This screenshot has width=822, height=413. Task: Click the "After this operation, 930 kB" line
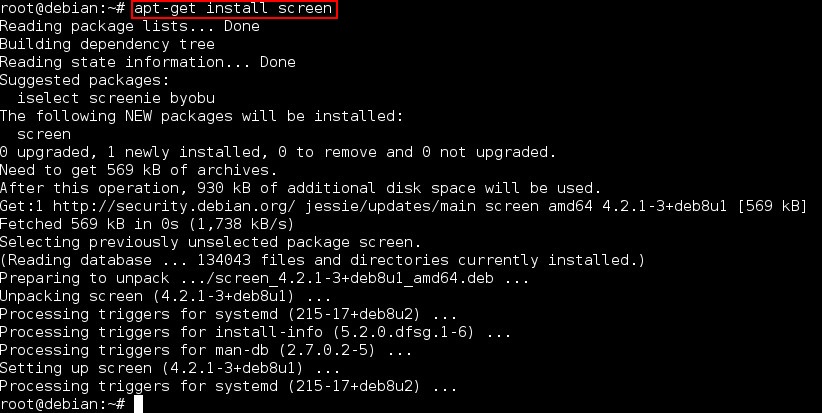pos(300,188)
